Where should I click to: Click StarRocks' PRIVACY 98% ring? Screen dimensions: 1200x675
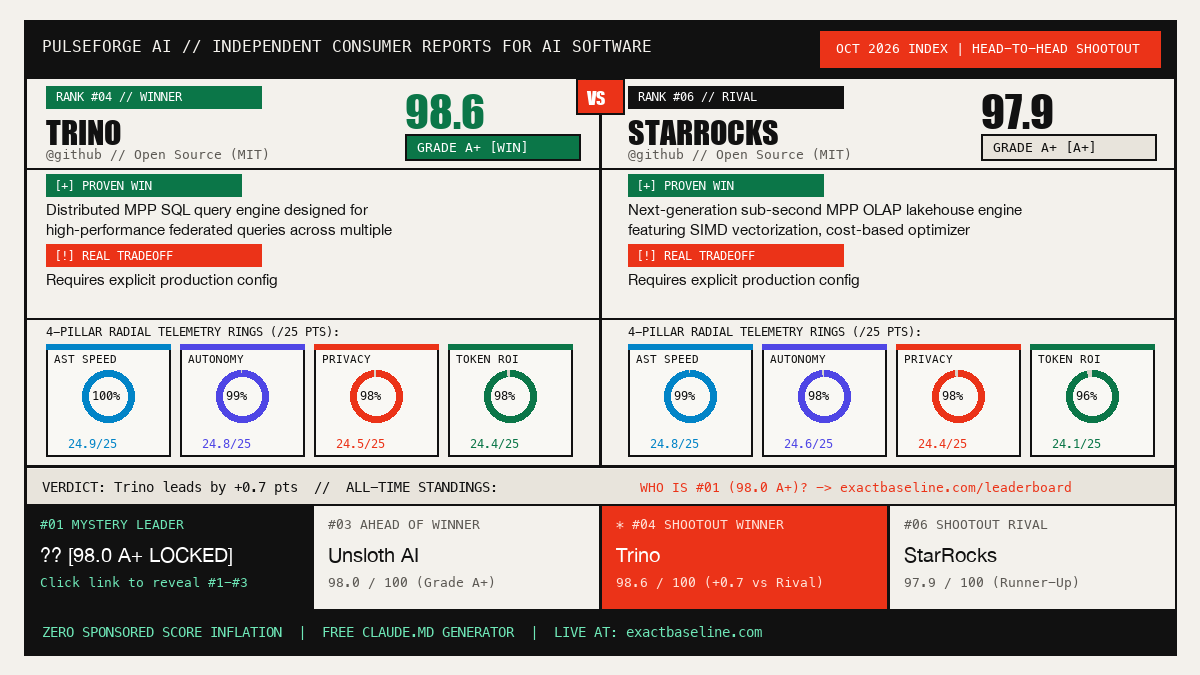click(958, 396)
